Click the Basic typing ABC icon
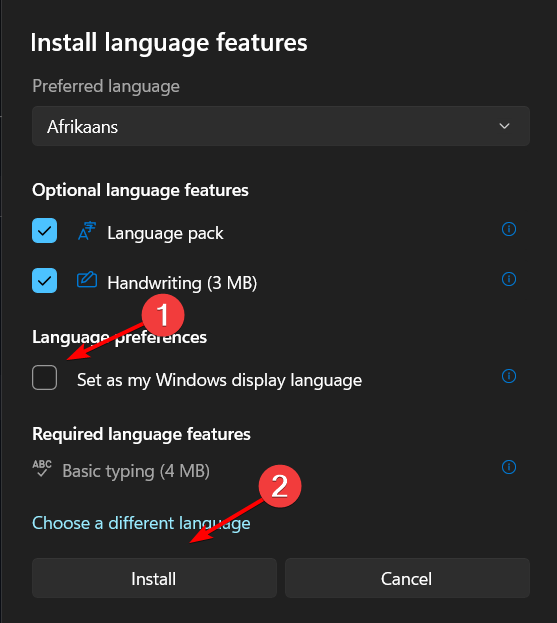Image resolution: width=557 pixels, height=623 pixels. pyautogui.click(x=42, y=468)
